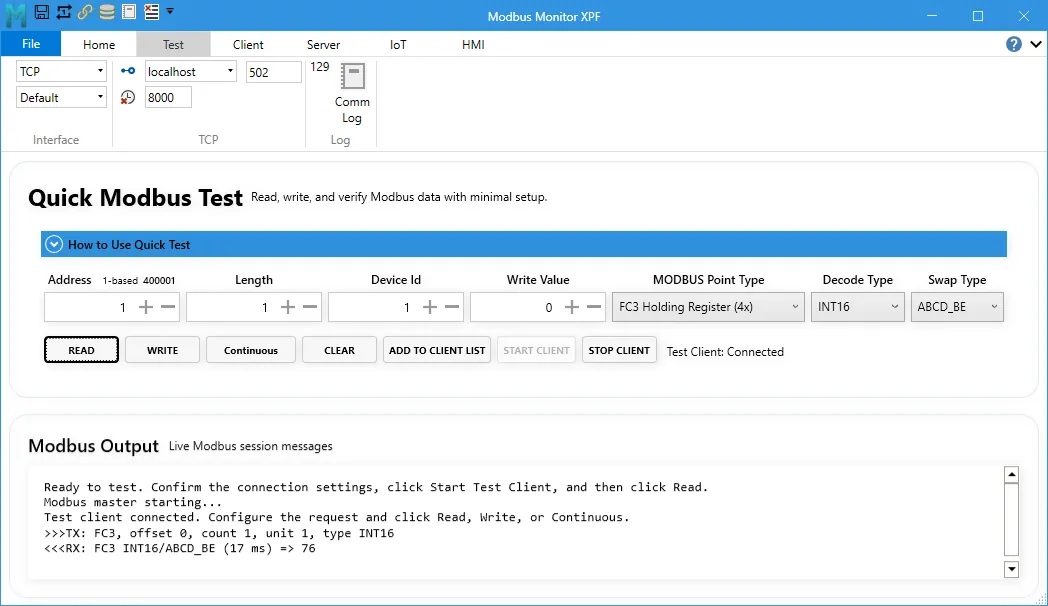Increase Device Id with the plus icon
This screenshot has width=1048, height=606.
point(430,307)
